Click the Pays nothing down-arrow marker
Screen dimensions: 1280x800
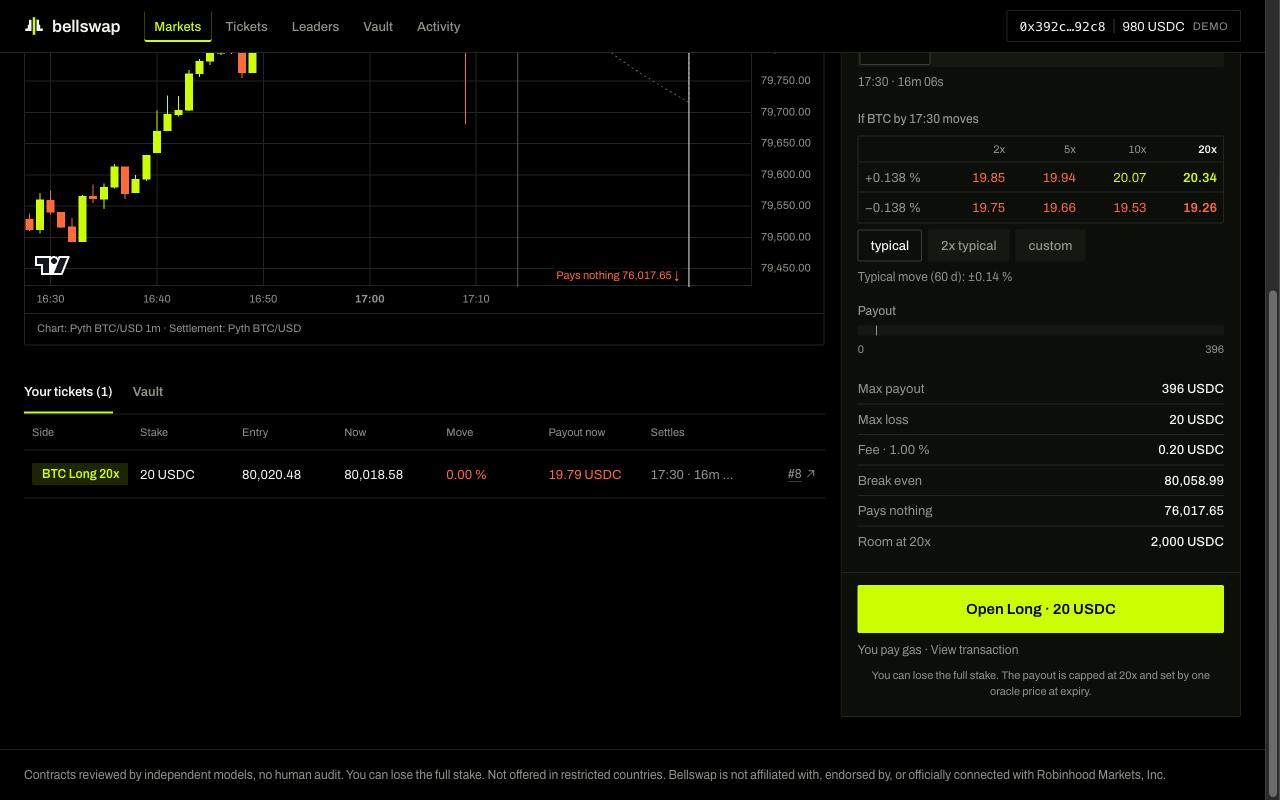[676, 275]
